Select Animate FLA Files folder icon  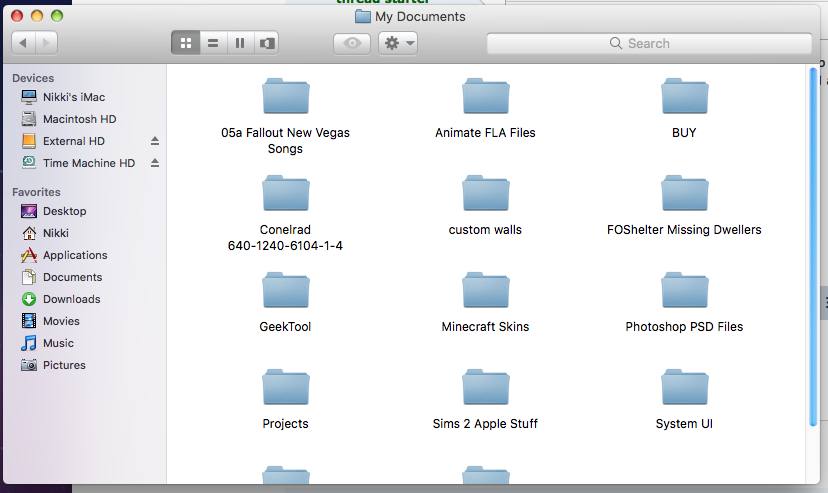(485, 96)
